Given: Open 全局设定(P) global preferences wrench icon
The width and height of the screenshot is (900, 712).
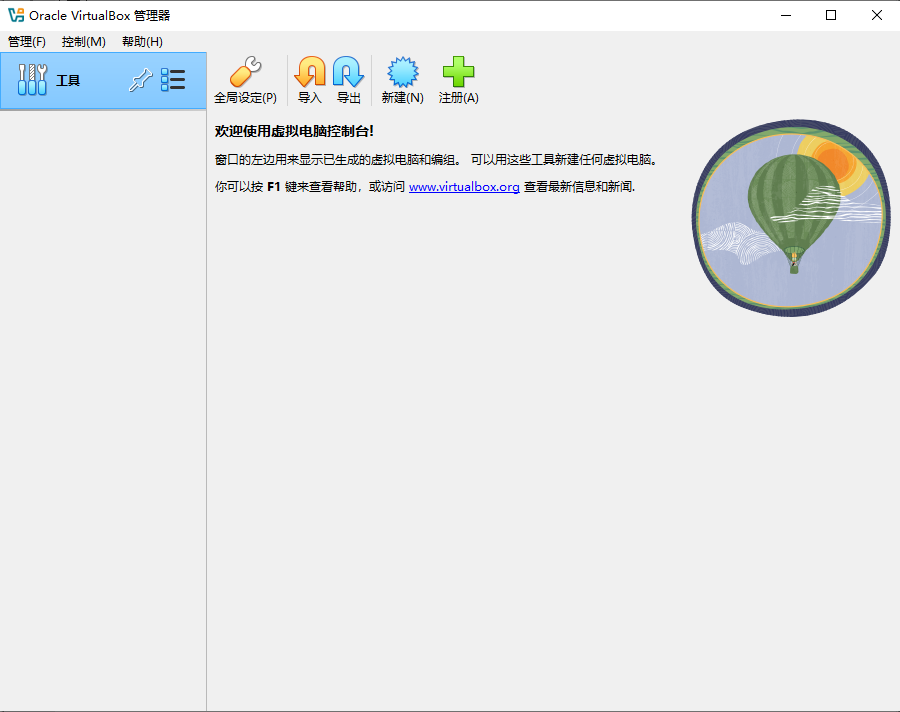Looking at the screenshot, I should coord(245,72).
